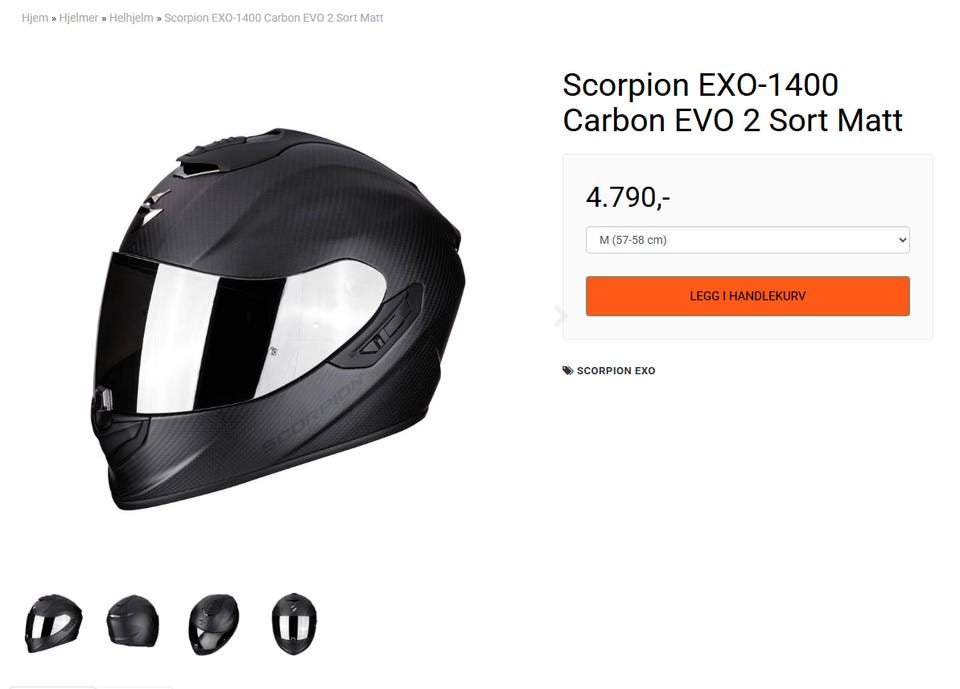The image size is (960, 689).
Task: Click the SCORPION lettering on helmet chin
Action: pos(315,417)
